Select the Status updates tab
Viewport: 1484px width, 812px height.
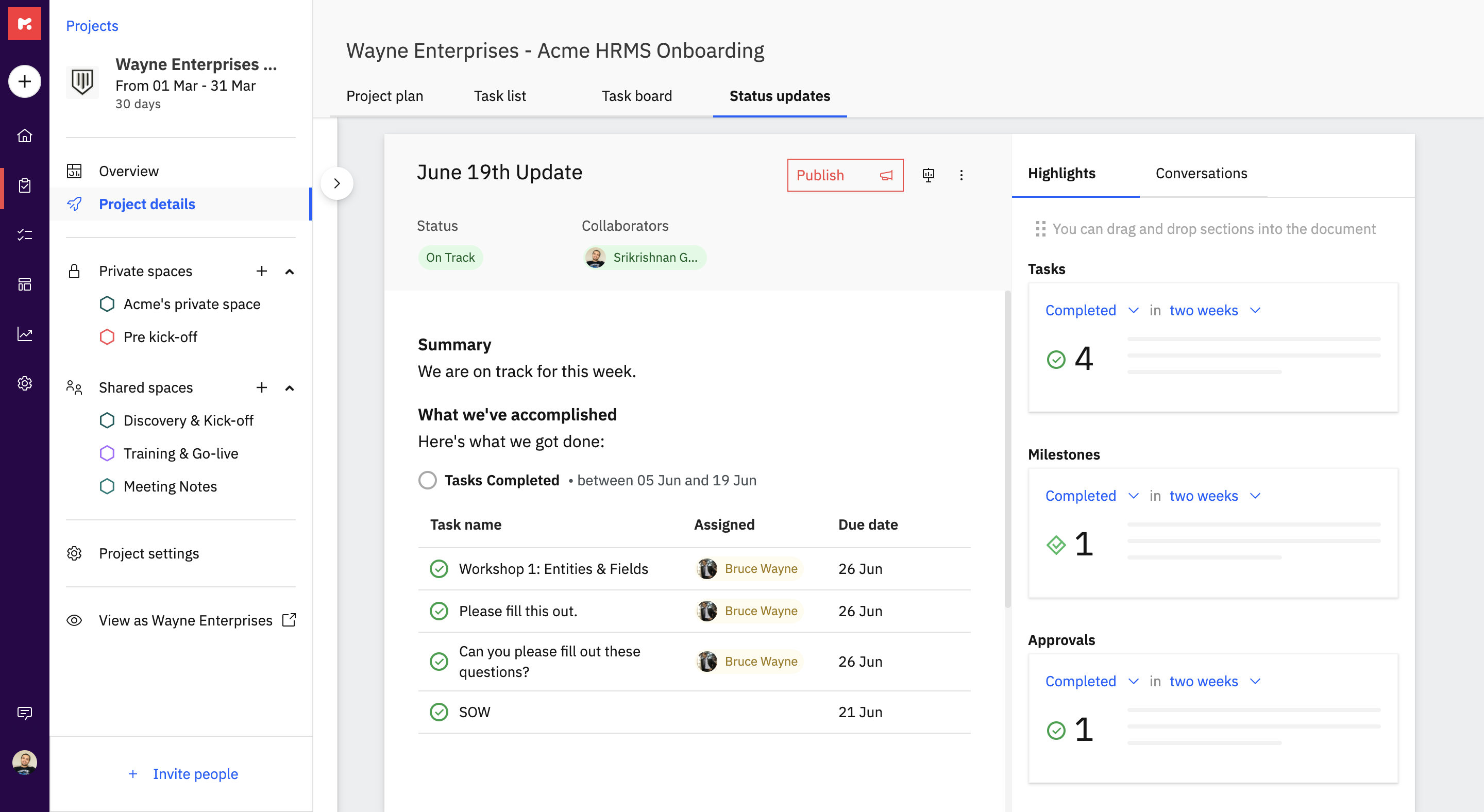tap(780, 96)
